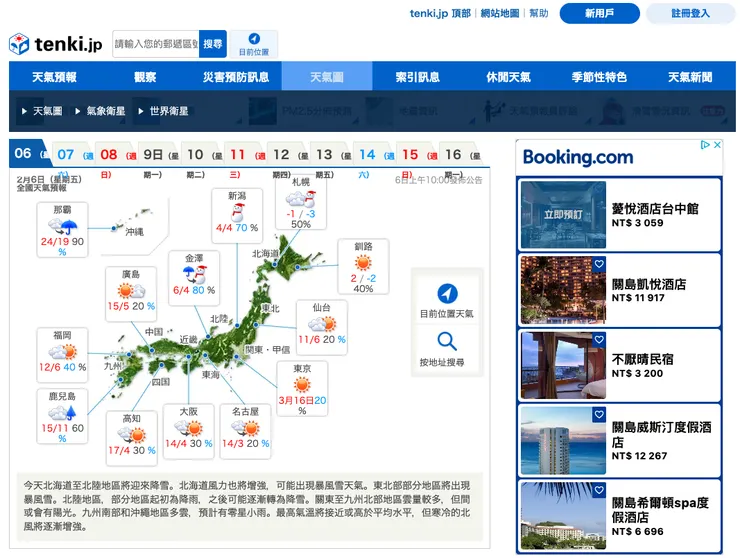
Task: Open the 災害預防訊息 menu
Action: pyautogui.click(x=236, y=76)
